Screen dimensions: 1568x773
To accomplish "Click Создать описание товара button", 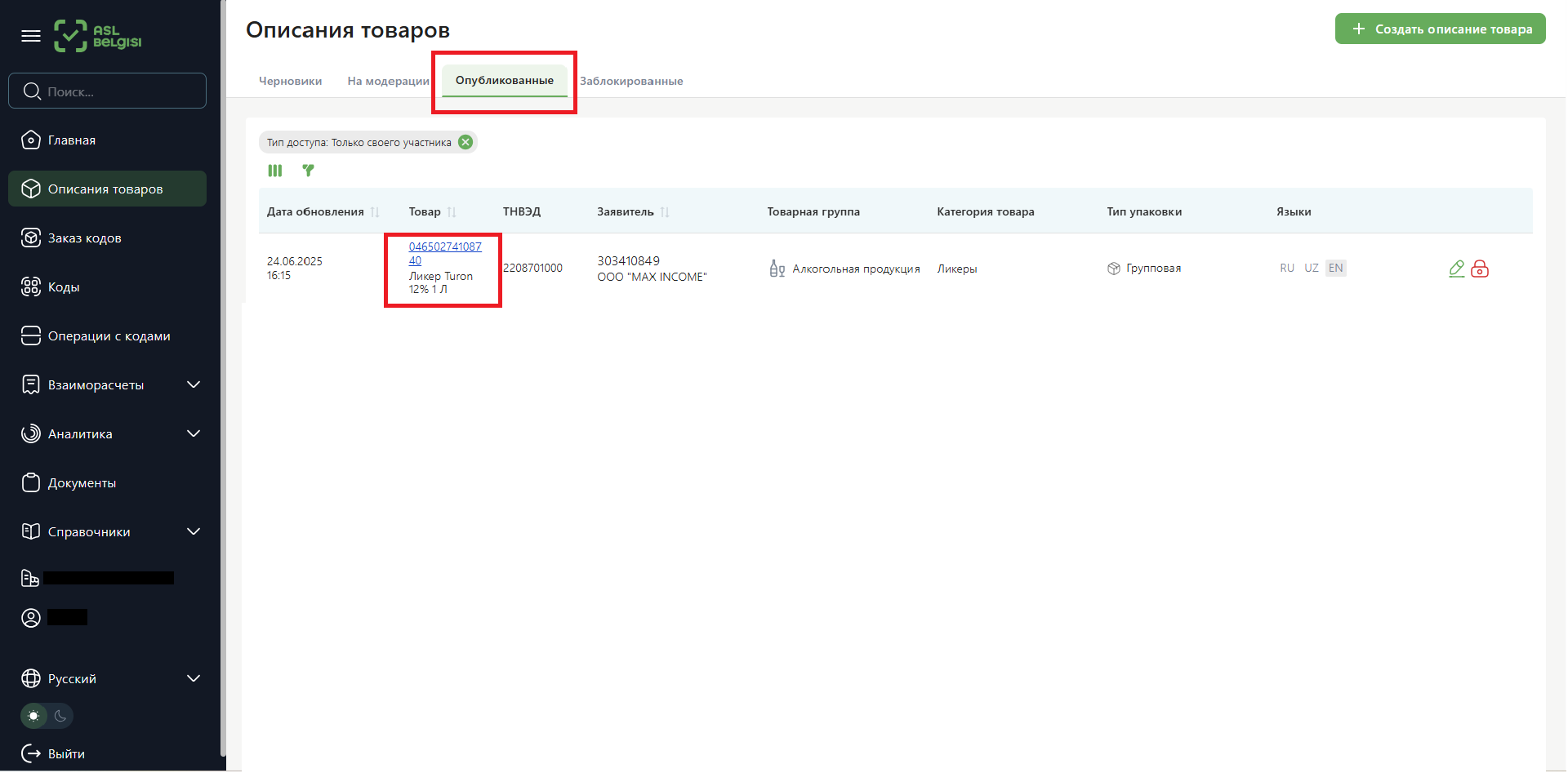I will coord(1440,29).
